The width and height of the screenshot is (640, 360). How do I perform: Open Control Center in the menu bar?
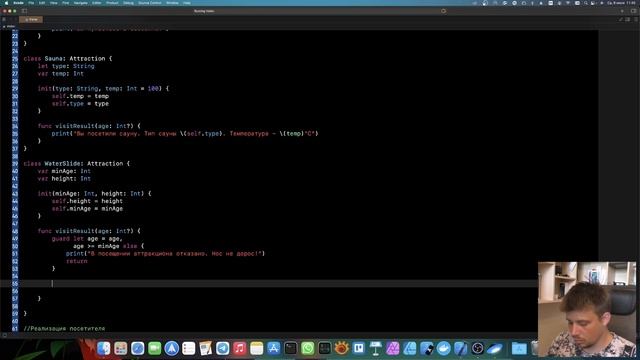[593, 3]
